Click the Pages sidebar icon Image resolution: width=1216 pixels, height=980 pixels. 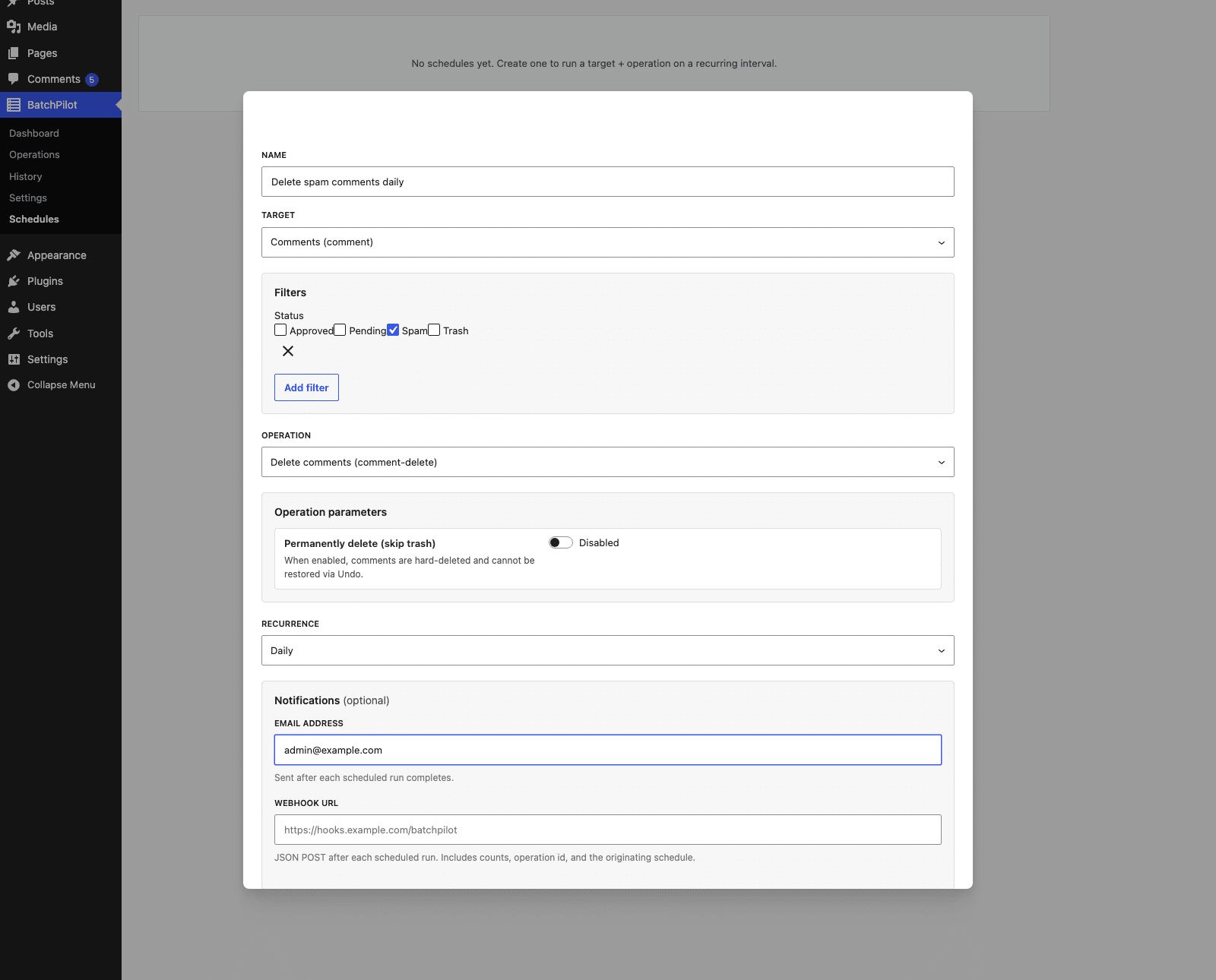(14, 53)
